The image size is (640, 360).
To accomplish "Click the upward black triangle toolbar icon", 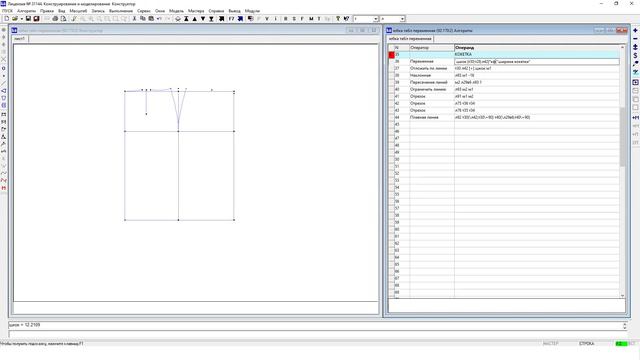I will [194, 19].
